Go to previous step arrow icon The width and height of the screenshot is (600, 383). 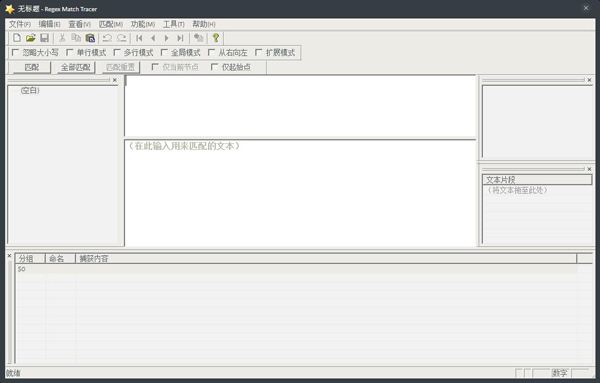tap(153, 38)
